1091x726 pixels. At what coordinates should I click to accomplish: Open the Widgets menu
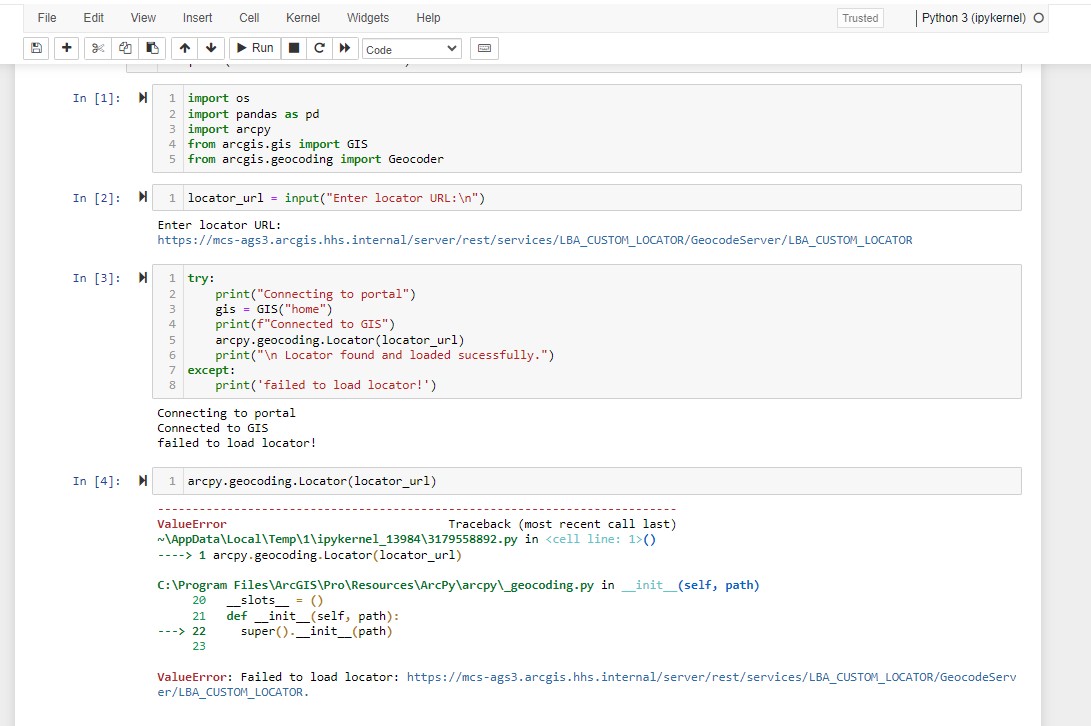pos(368,17)
